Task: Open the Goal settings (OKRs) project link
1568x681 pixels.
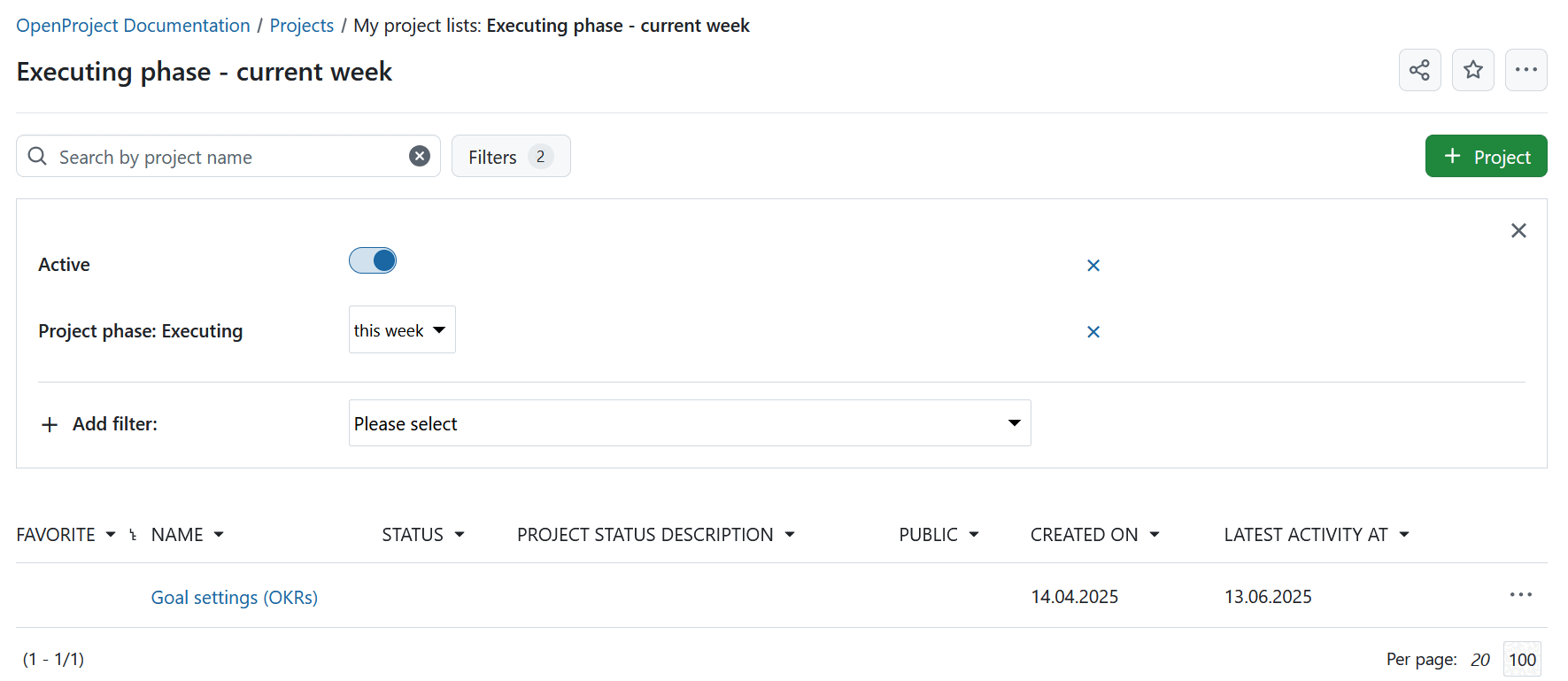Action: point(234,598)
